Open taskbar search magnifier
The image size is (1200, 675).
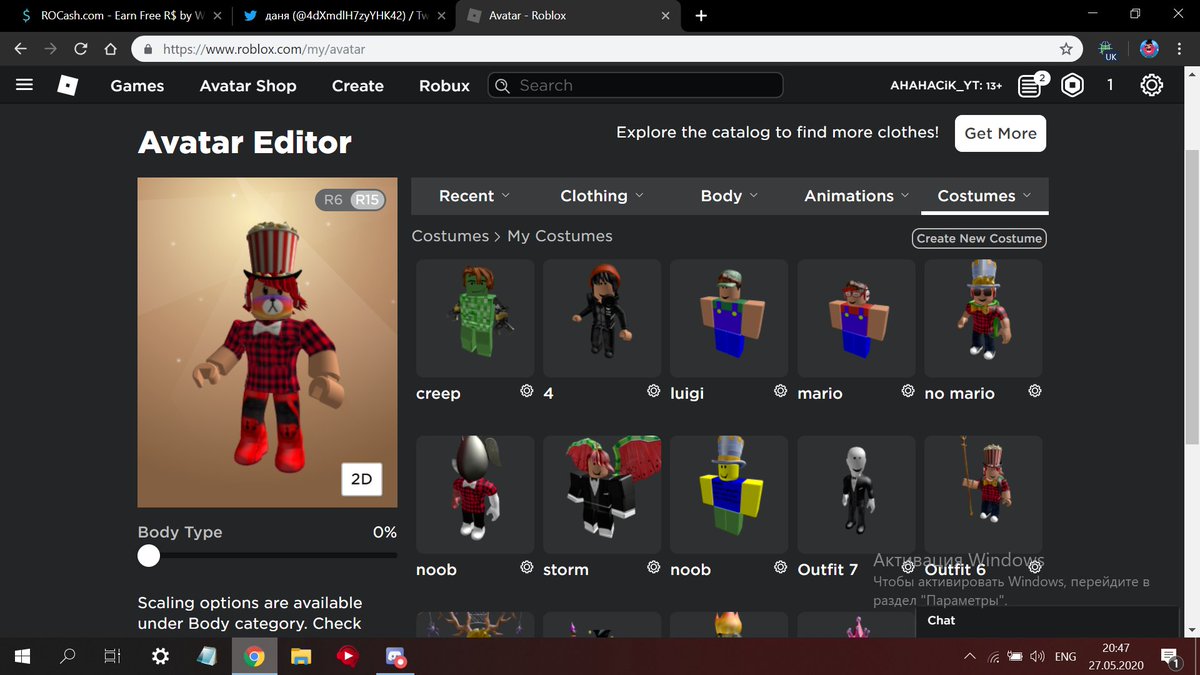(68, 656)
